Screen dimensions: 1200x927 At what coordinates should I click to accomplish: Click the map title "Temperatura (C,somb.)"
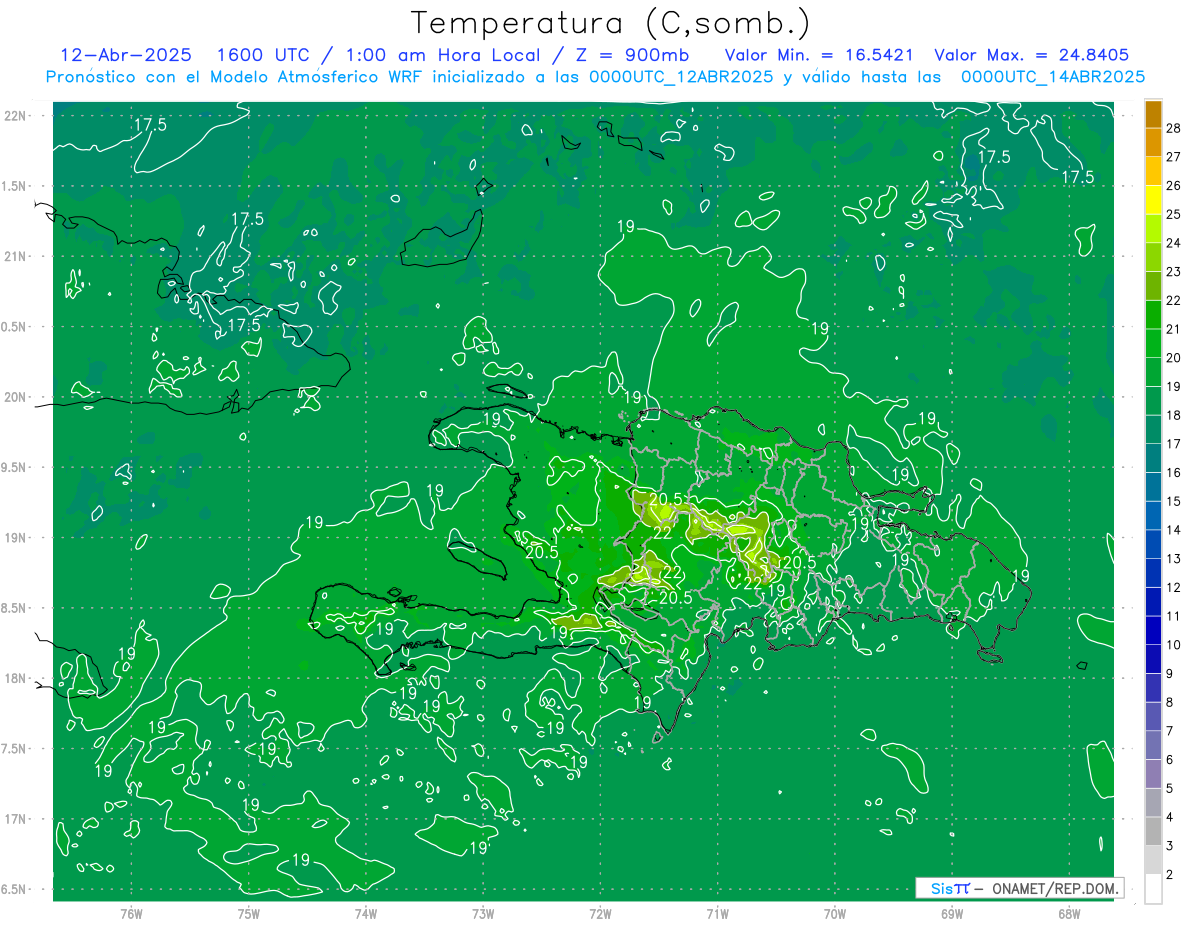[611, 23]
